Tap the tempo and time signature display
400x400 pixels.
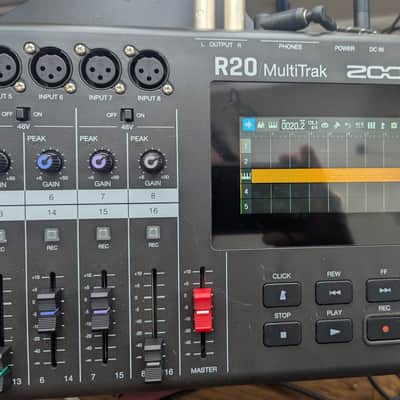(313, 125)
